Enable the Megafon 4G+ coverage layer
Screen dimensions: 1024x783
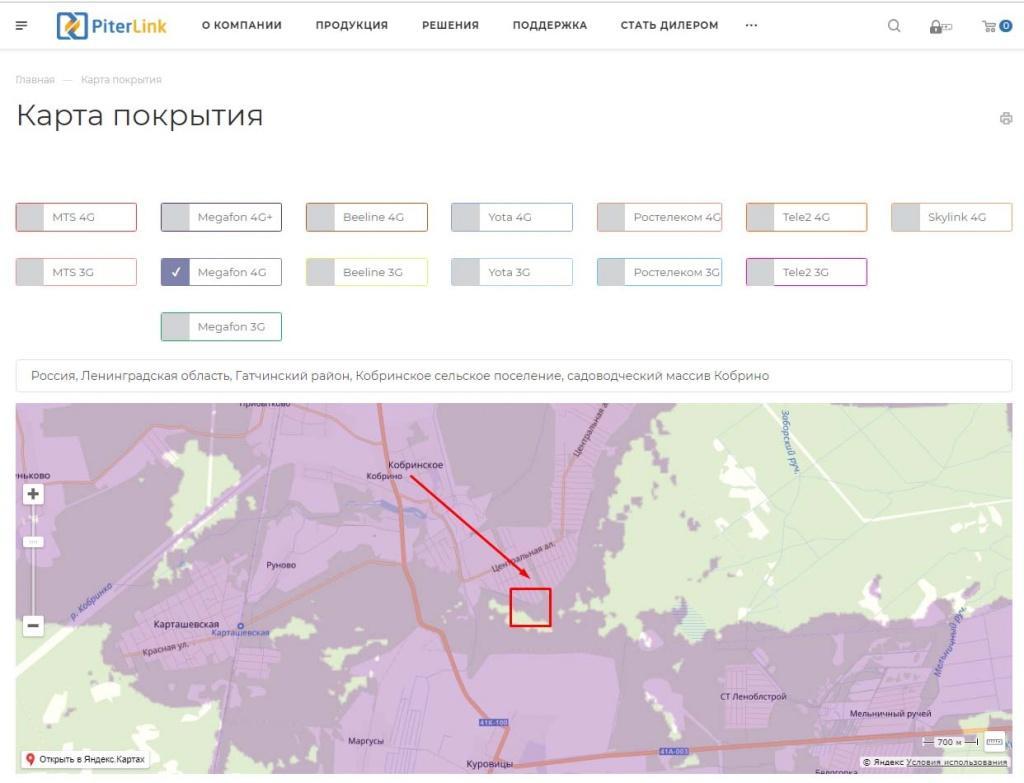[221, 217]
